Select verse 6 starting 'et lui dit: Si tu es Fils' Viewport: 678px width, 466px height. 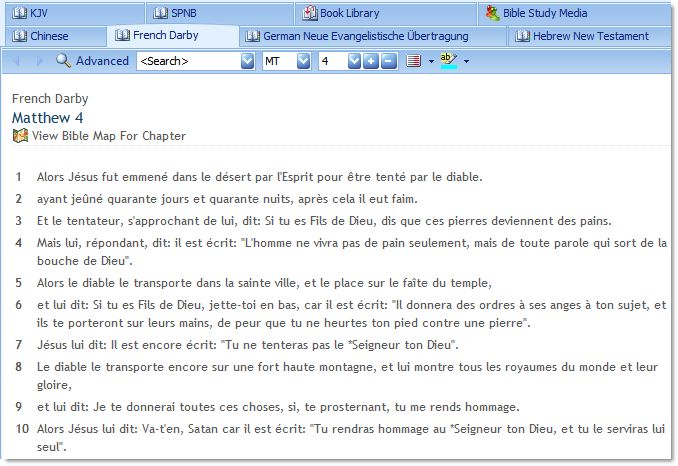[352, 314]
